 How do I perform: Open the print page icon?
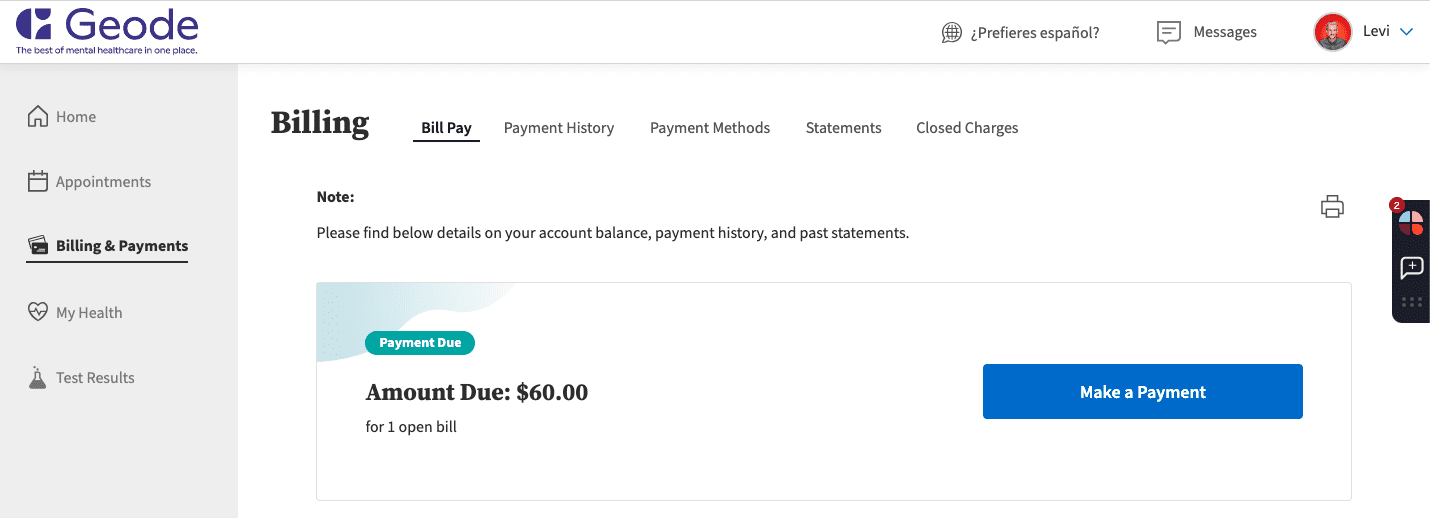1332,207
